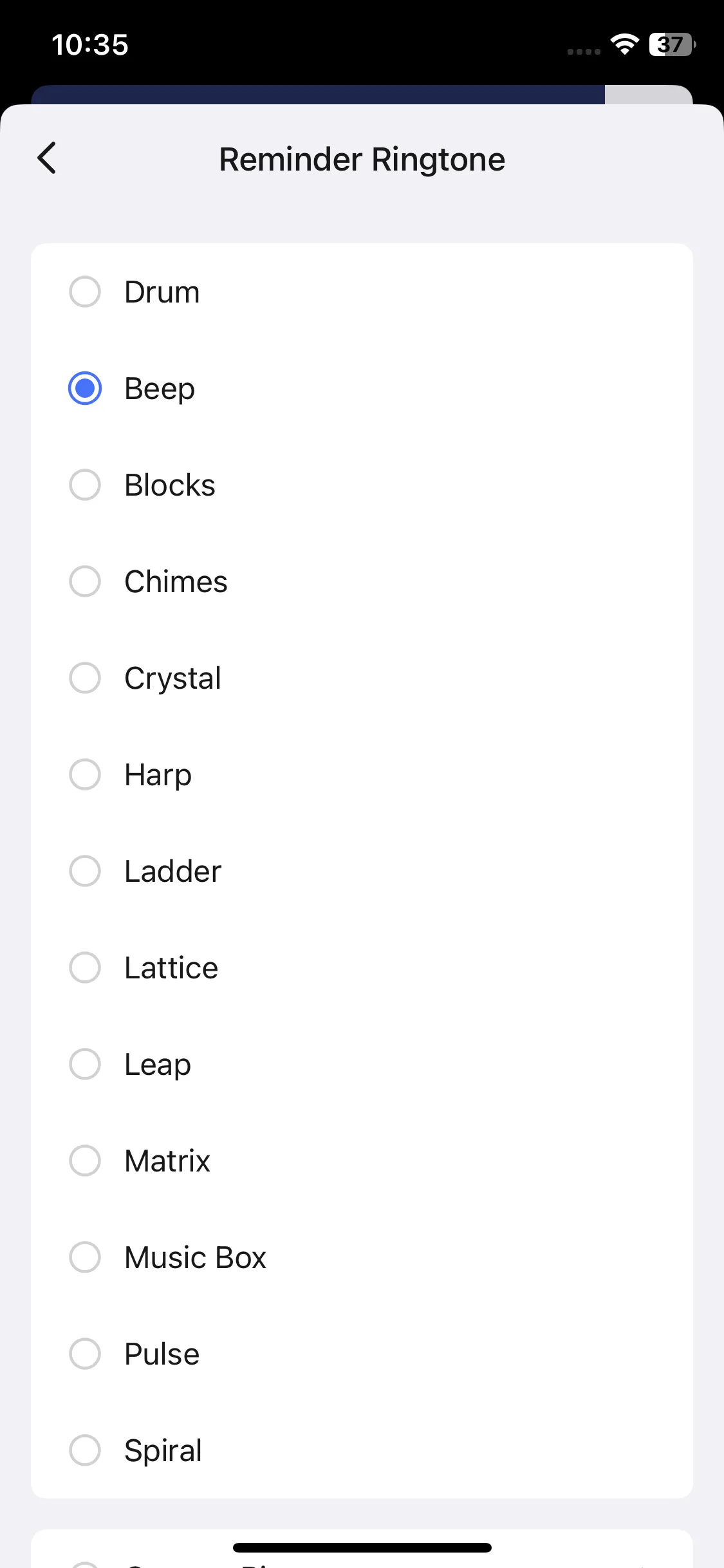Select Music Box radio button

click(x=85, y=1257)
